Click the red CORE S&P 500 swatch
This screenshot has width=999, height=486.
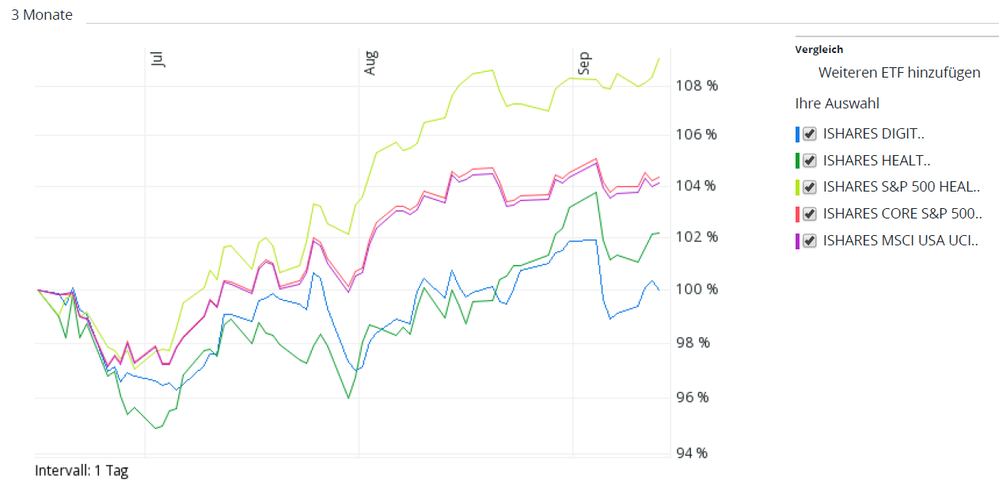point(797,214)
